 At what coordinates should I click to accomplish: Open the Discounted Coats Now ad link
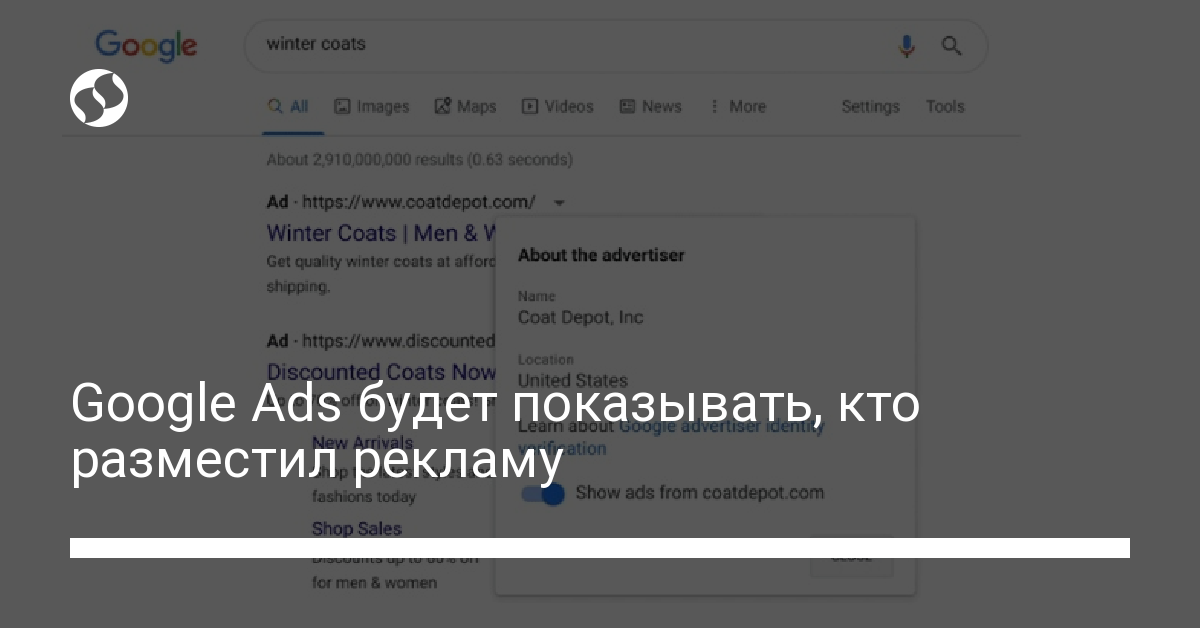pos(381,372)
